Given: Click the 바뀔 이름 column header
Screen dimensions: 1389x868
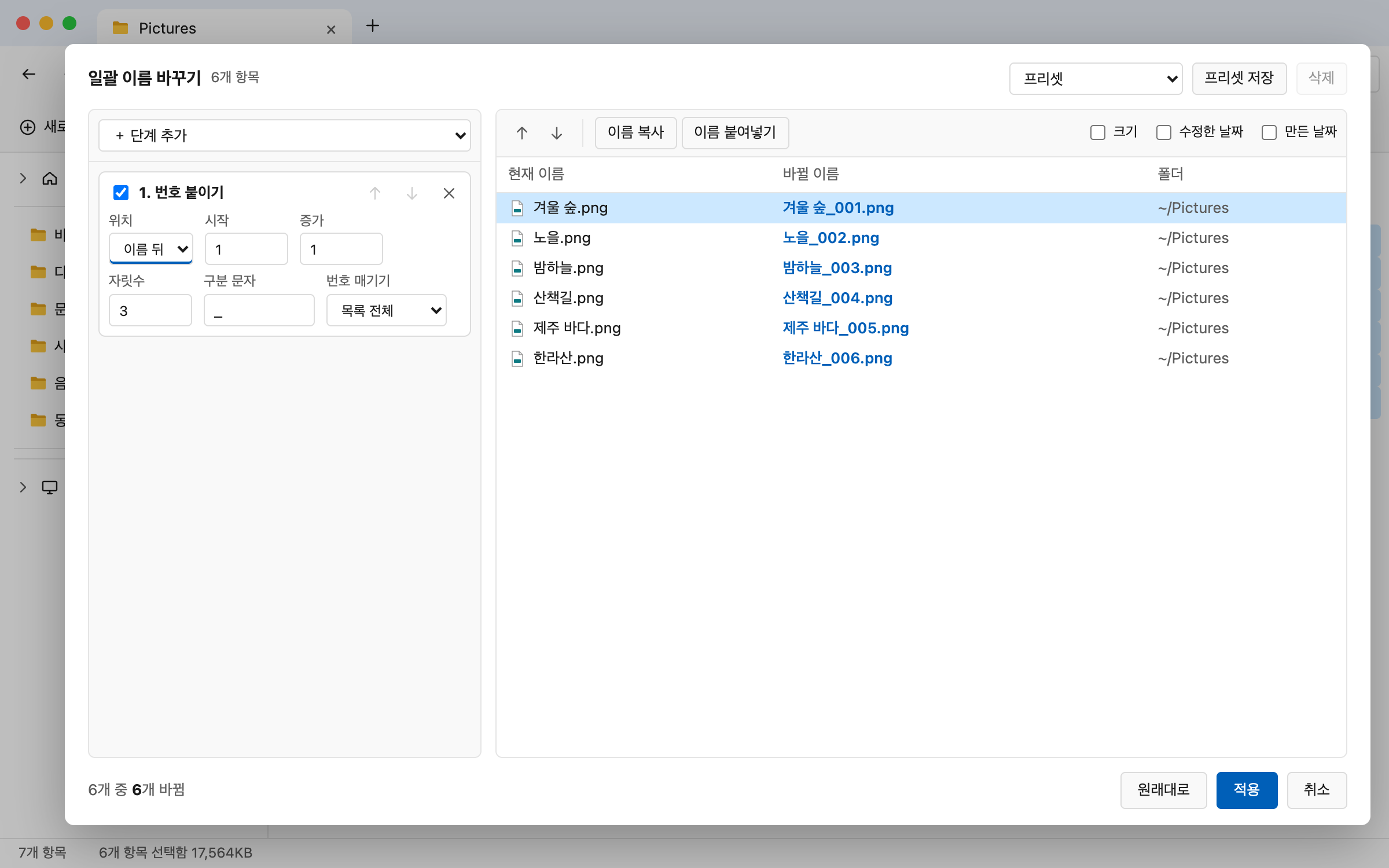Looking at the screenshot, I should click(810, 174).
